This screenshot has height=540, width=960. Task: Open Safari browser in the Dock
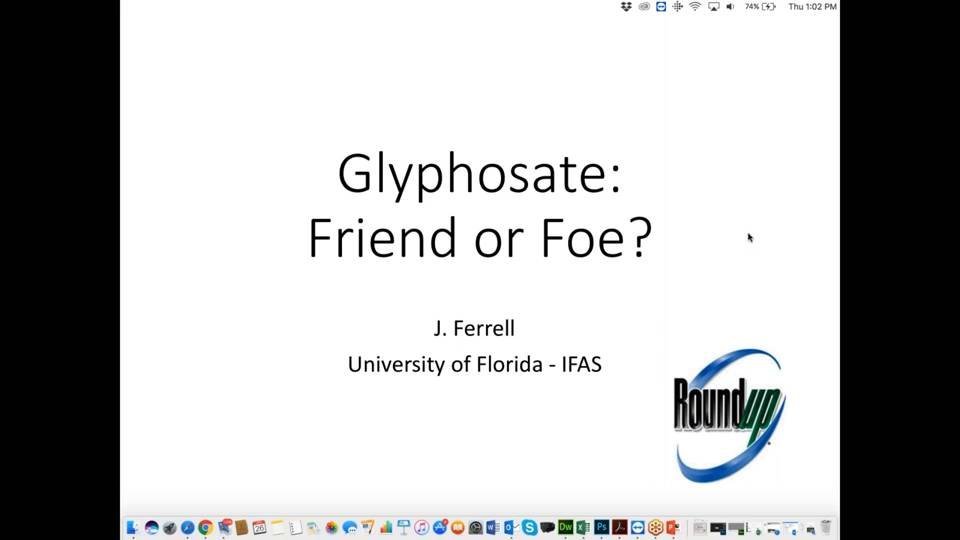(187, 527)
